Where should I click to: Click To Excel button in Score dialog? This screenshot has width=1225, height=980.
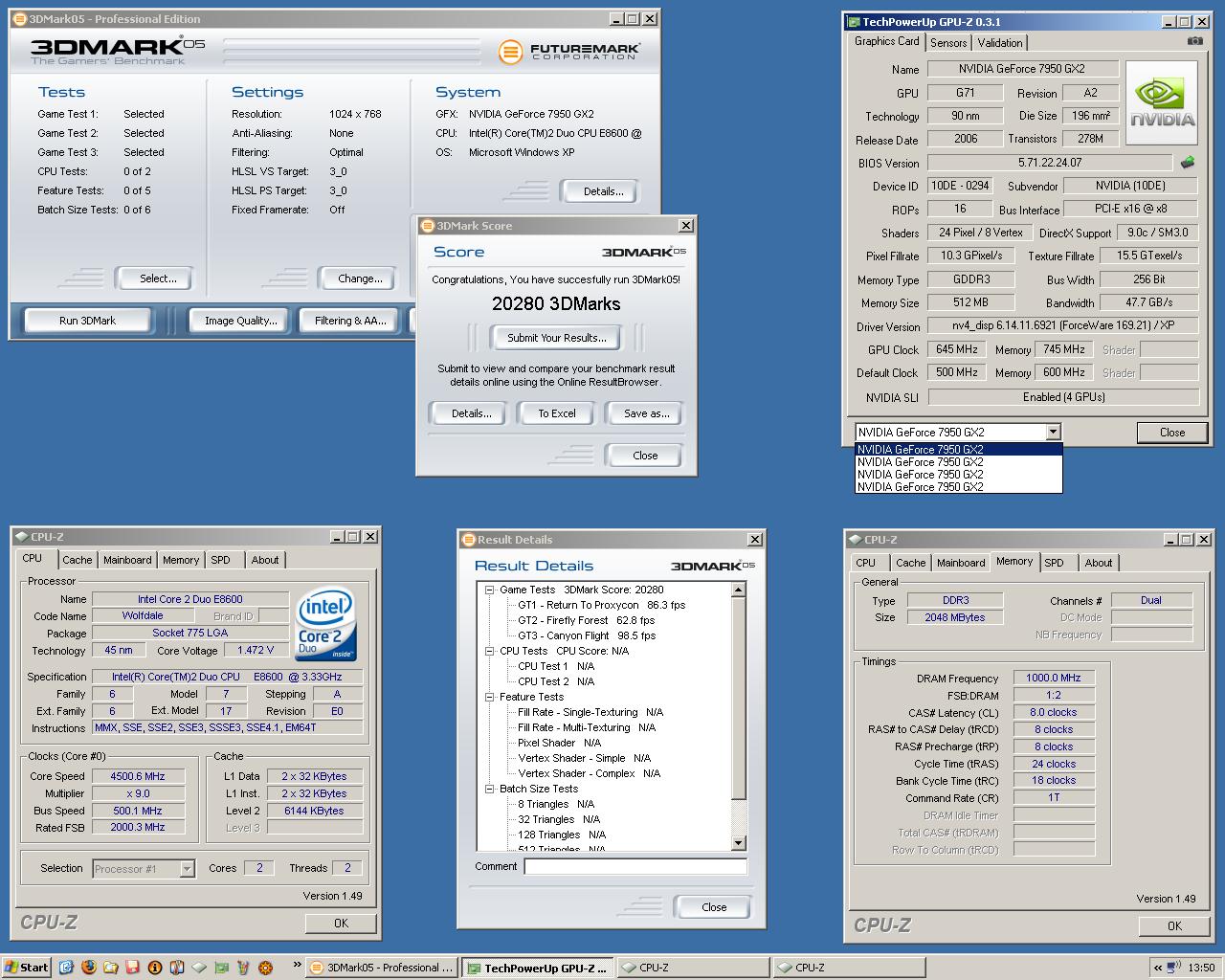tap(557, 413)
